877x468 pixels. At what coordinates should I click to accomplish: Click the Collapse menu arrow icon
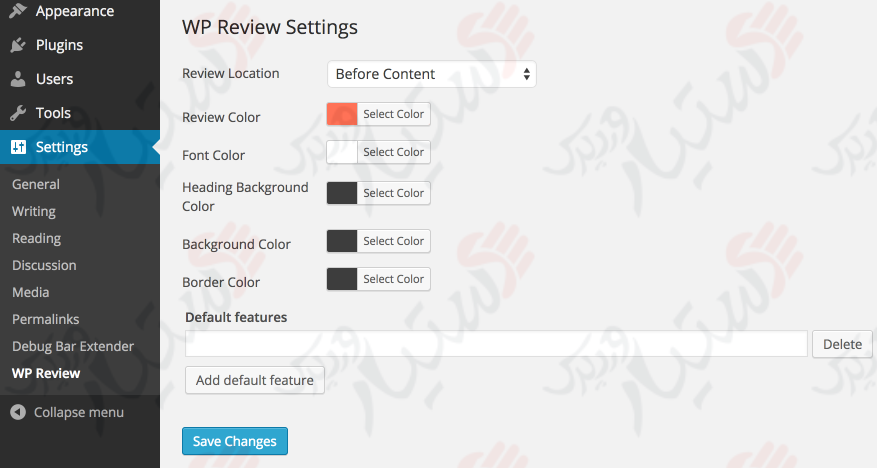tap(18, 412)
